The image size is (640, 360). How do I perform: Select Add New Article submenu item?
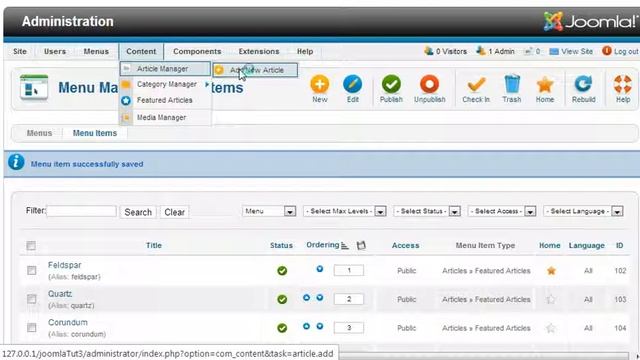click(255, 70)
